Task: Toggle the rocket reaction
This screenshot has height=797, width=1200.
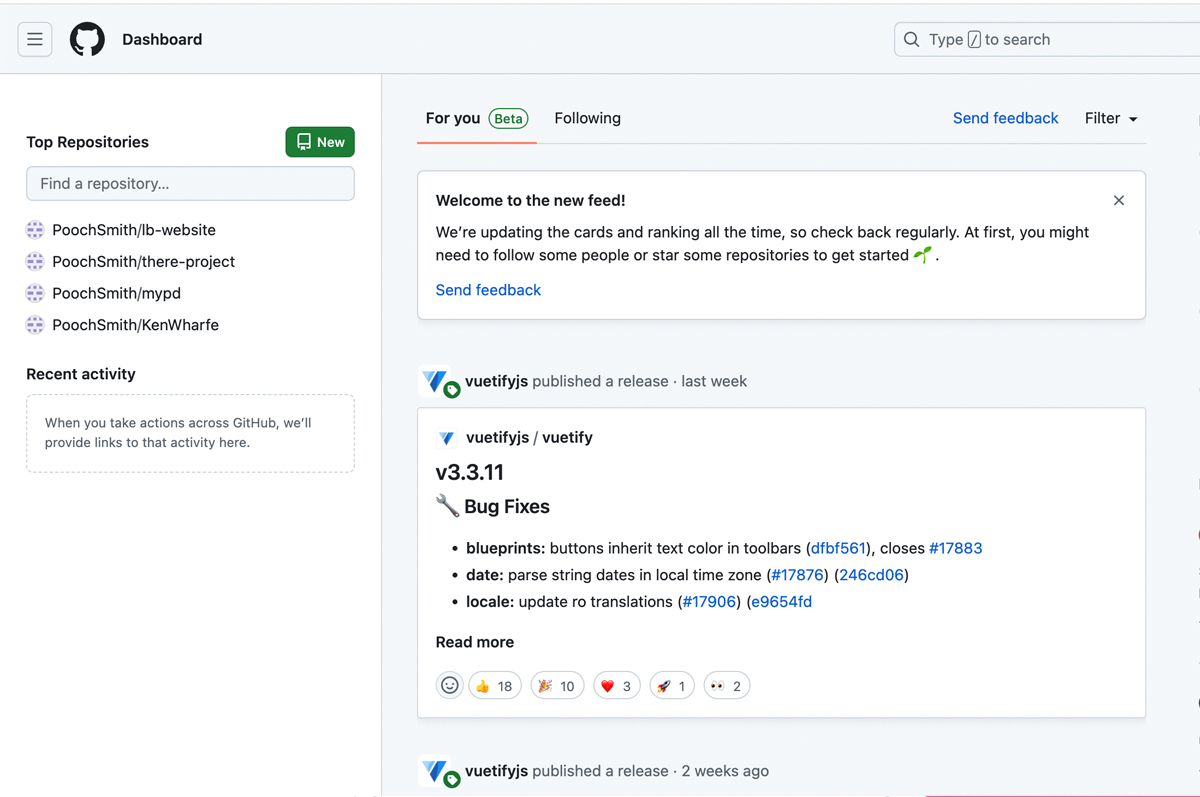Action: 672,685
